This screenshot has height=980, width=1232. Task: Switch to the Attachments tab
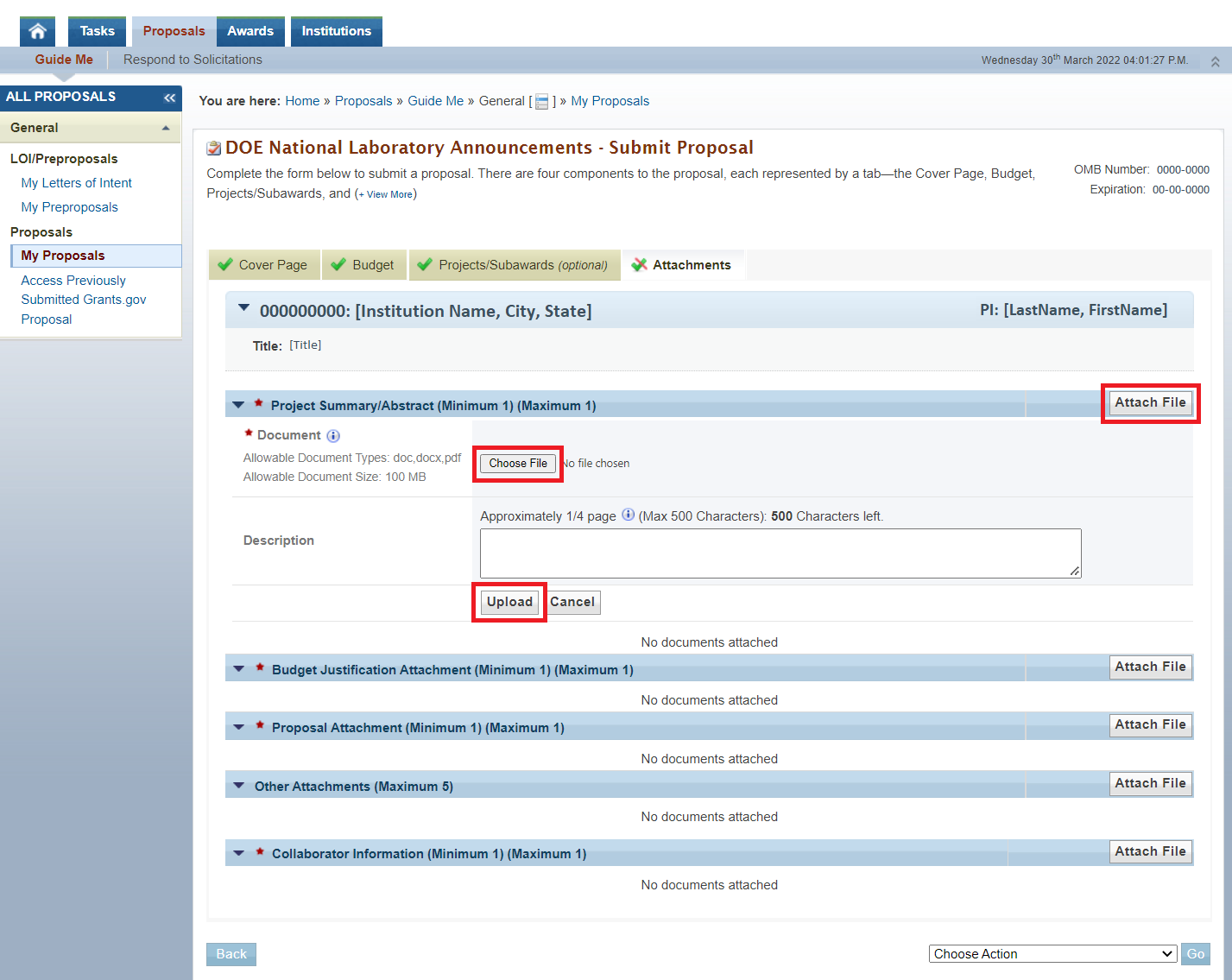pos(684,265)
